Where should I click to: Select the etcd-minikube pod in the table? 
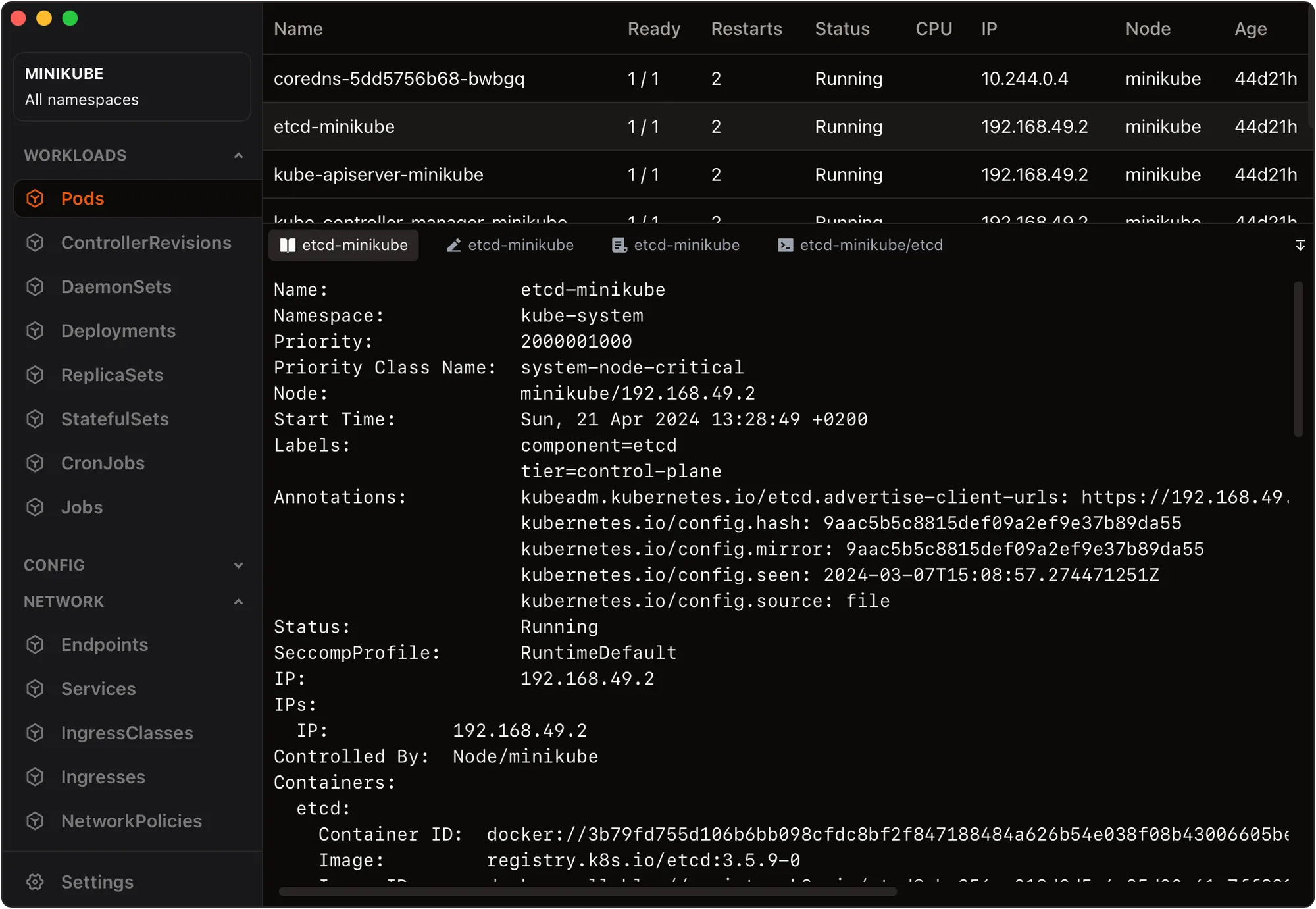pos(785,126)
